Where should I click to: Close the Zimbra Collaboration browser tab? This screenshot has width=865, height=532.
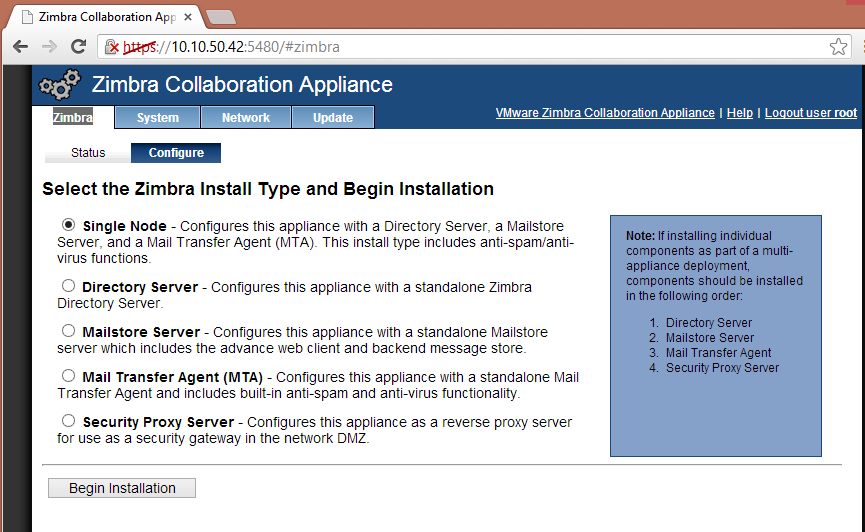click(x=187, y=17)
